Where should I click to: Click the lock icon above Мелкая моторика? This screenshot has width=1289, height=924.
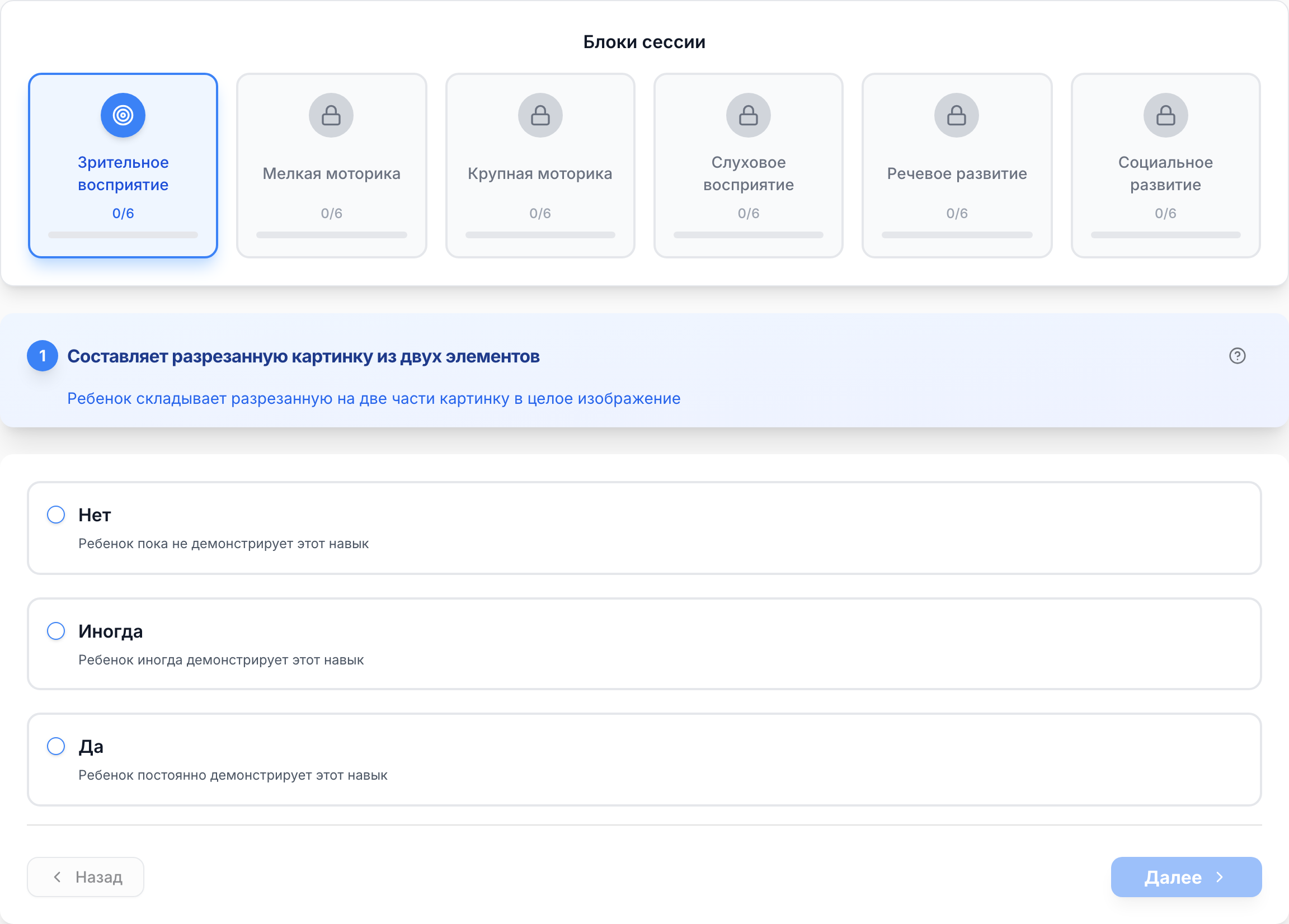331,115
